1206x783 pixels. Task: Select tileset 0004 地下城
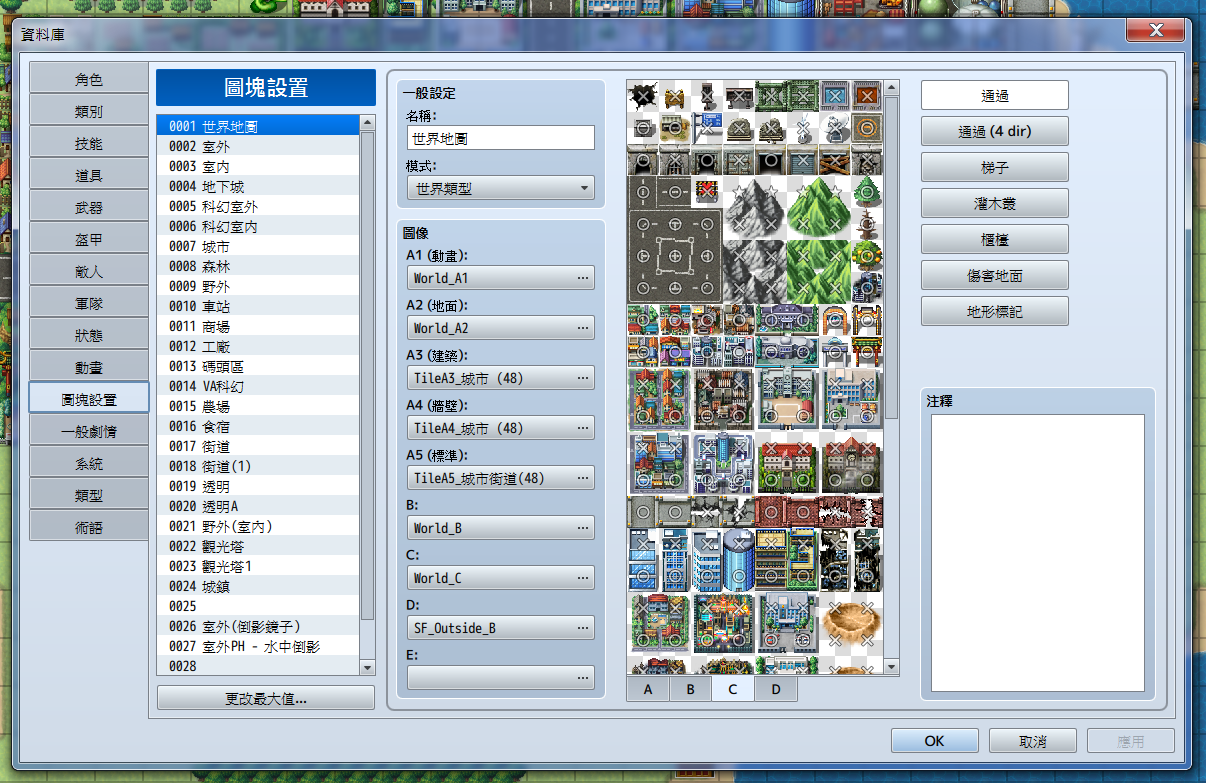coord(258,186)
